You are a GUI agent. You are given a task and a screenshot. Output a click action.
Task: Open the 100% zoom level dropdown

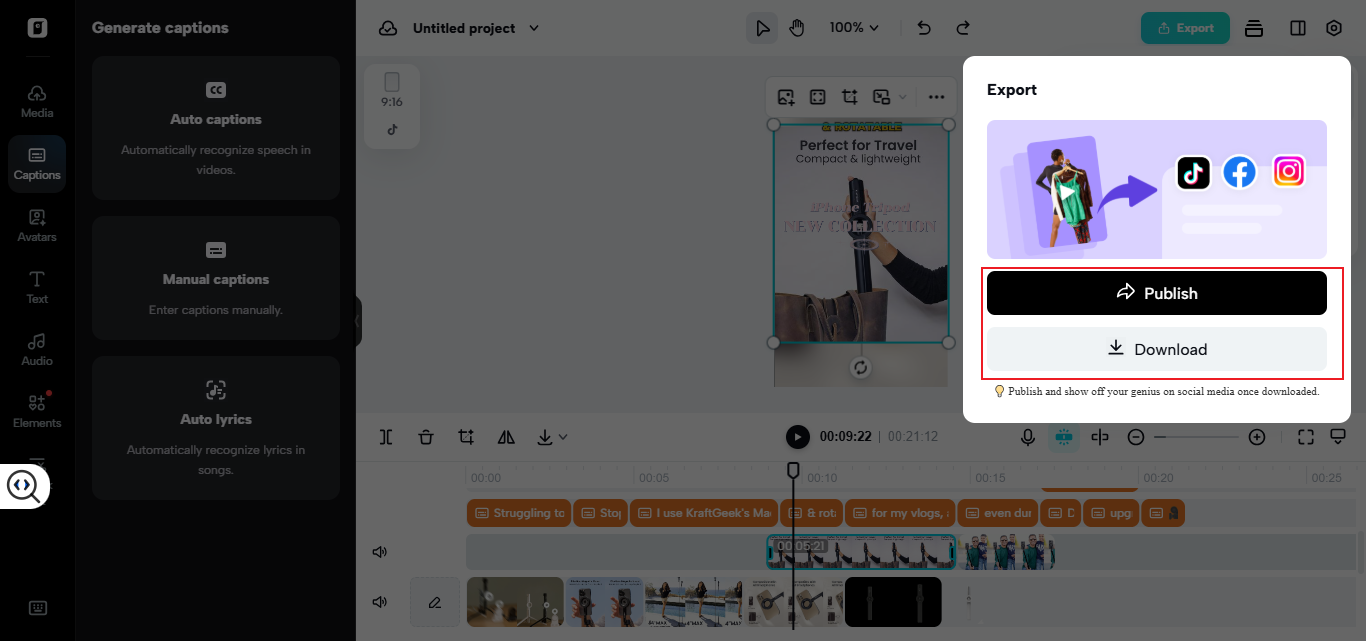854,28
